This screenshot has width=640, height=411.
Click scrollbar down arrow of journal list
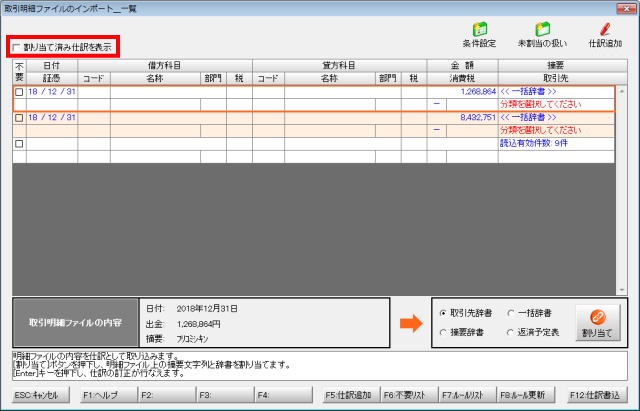pos(622,290)
